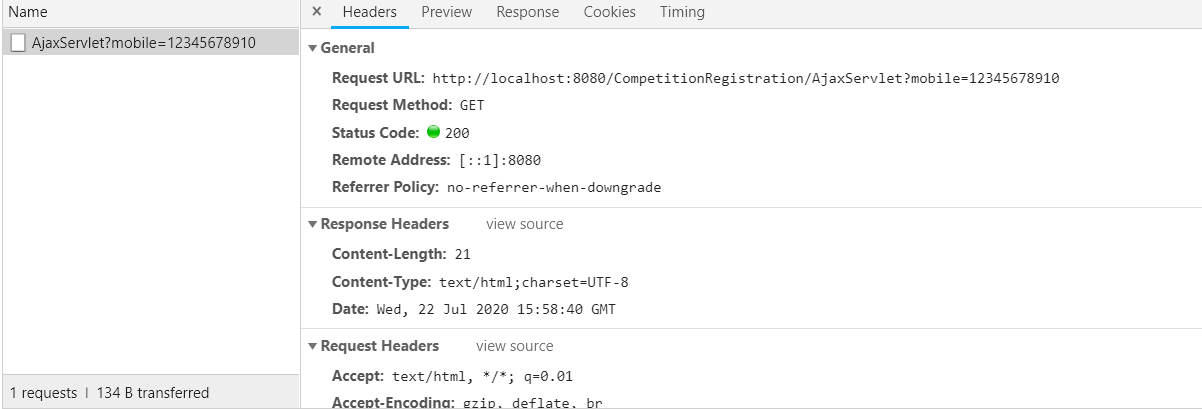Click the Name column header
This screenshot has width=1202, height=409.
(x=28, y=13)
